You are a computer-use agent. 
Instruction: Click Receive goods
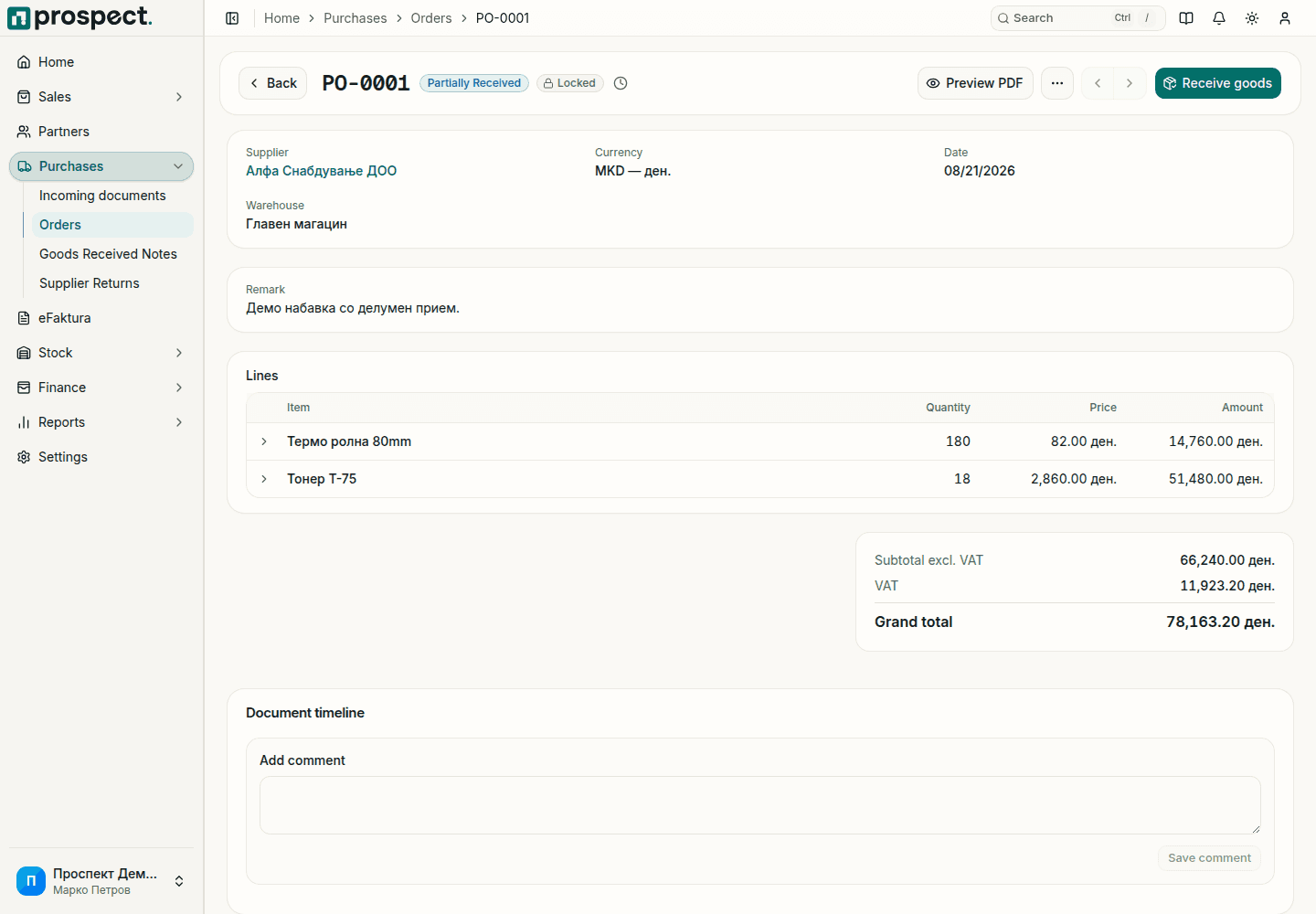click(1218, 83)
